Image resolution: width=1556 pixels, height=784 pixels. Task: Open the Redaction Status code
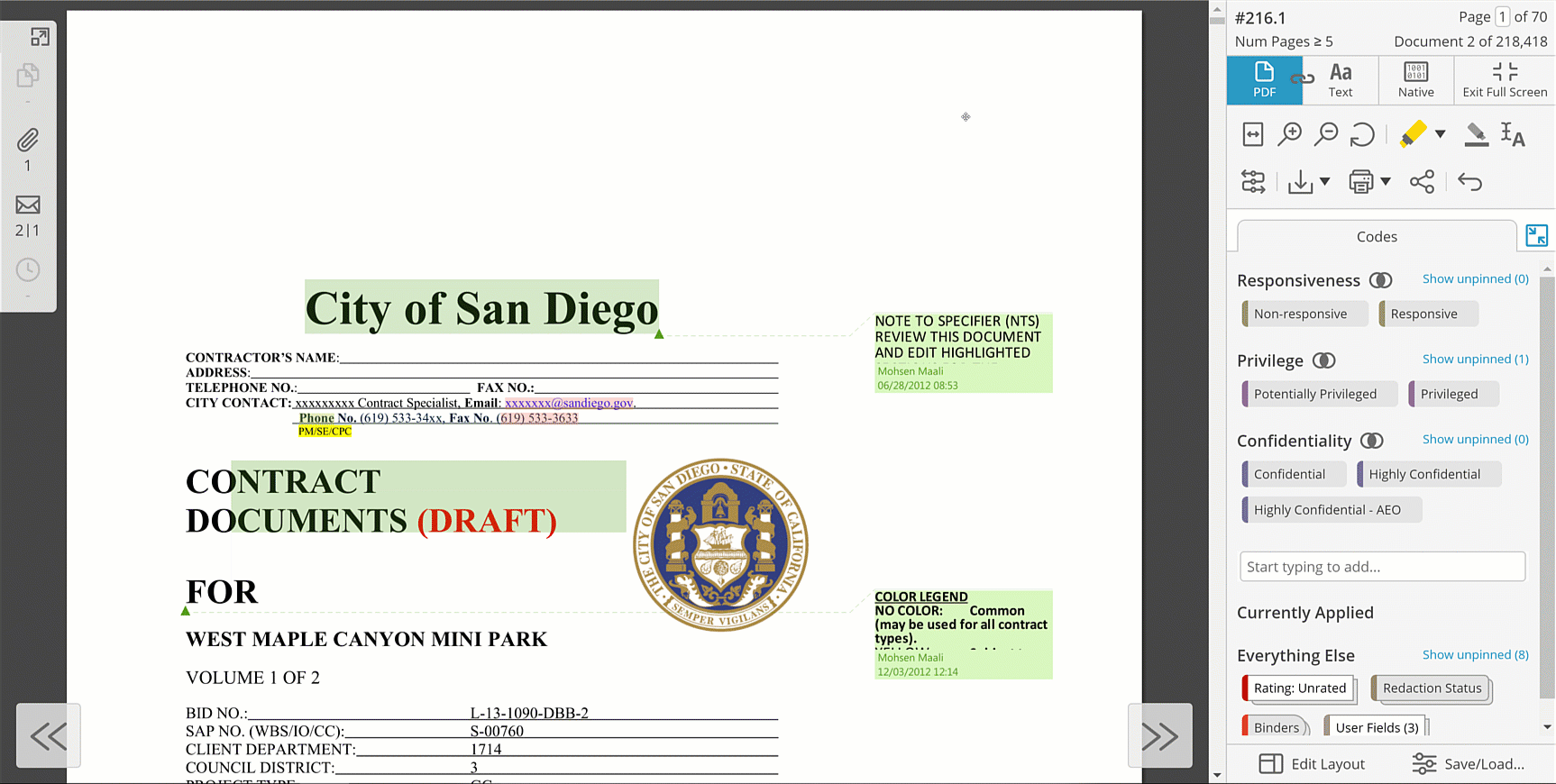click(1431, 688)
